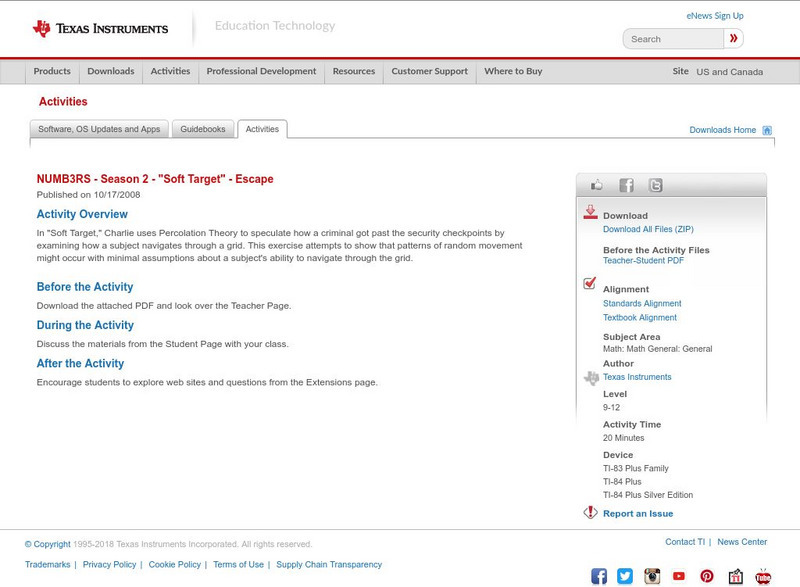Open the footer Instagram icon
This screenshot has height=587, width=800.
click(652, 576)
